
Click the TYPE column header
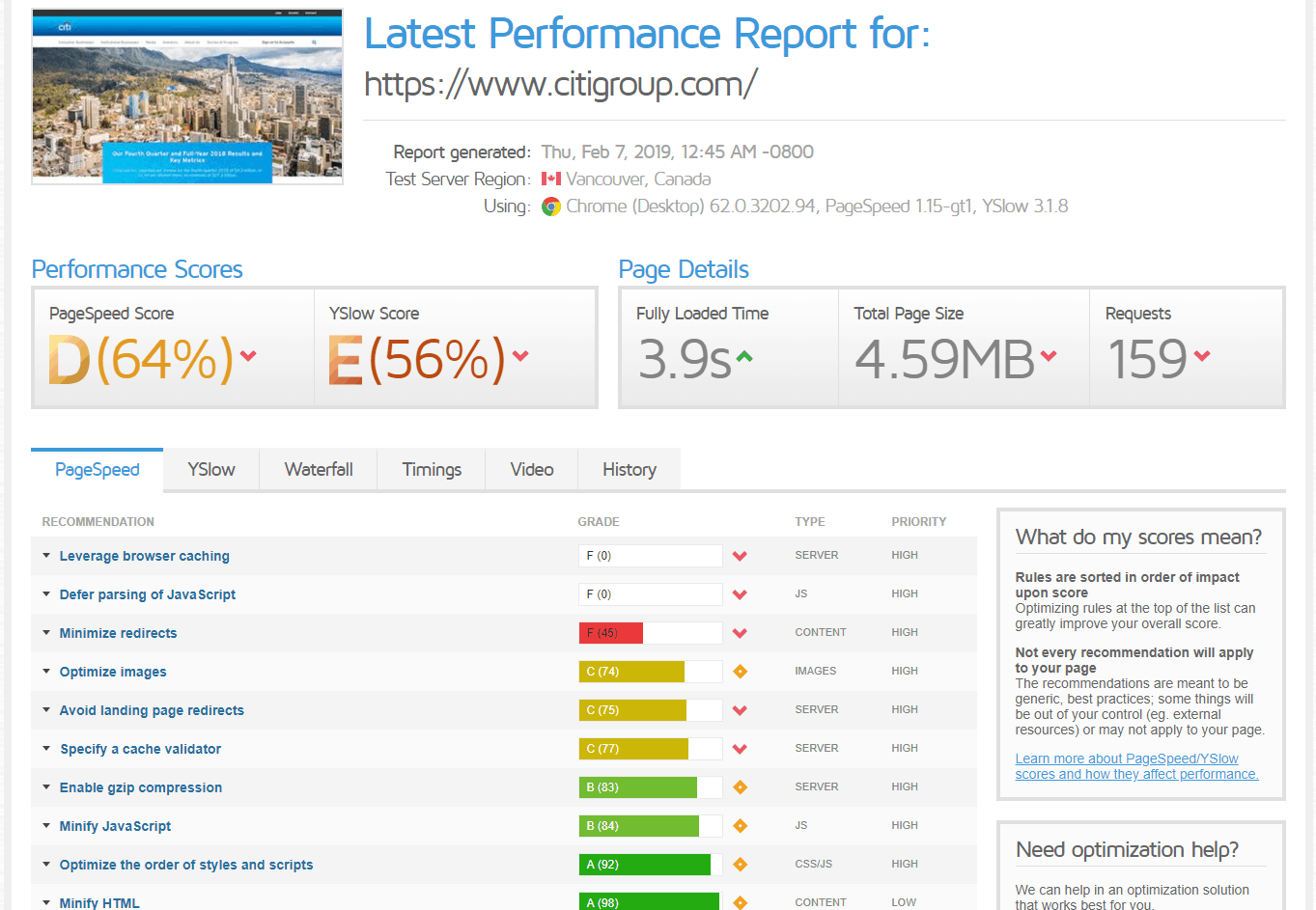click(x=810, y=521)
